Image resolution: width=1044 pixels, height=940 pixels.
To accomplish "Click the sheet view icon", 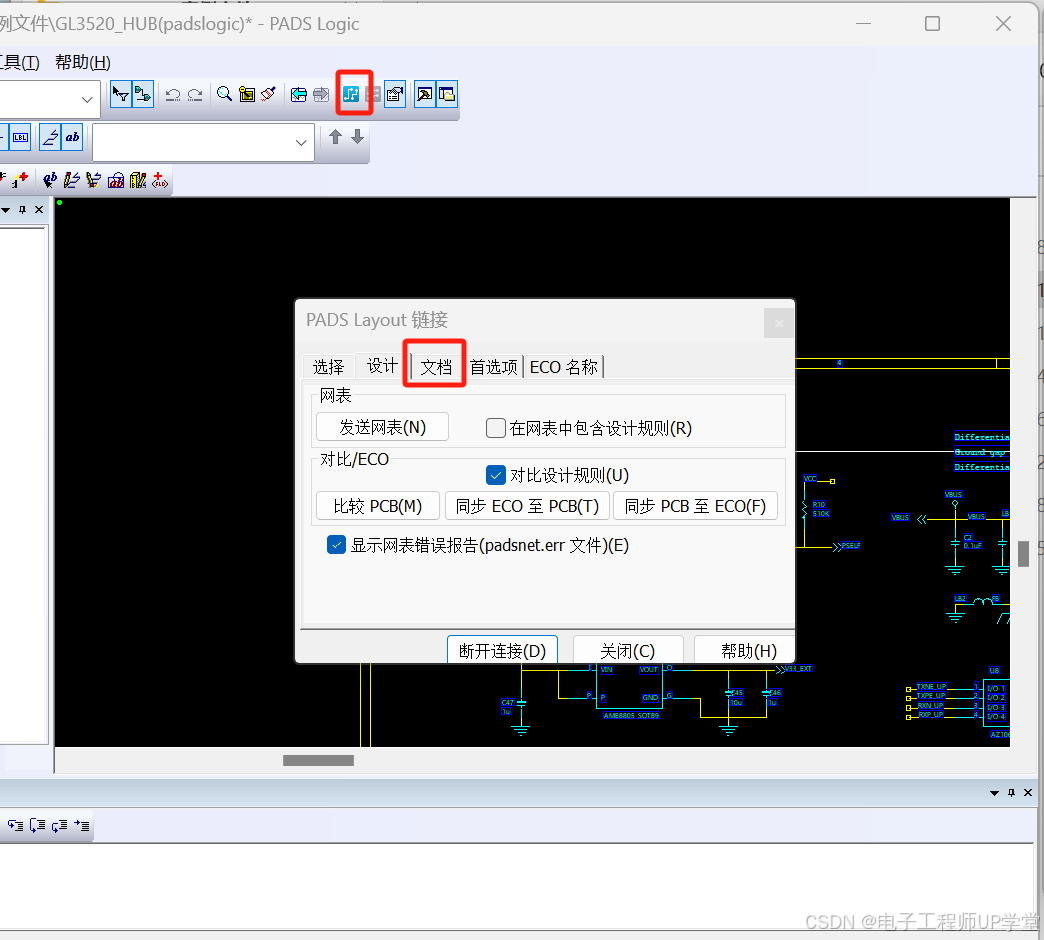I will click(x=247, y=94).
